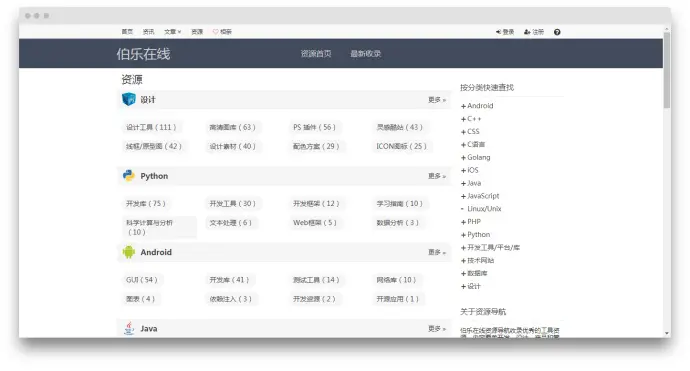Expand the Java category in sidebar
The width and height of the screenshot is (690, 371).
(471, 183)
